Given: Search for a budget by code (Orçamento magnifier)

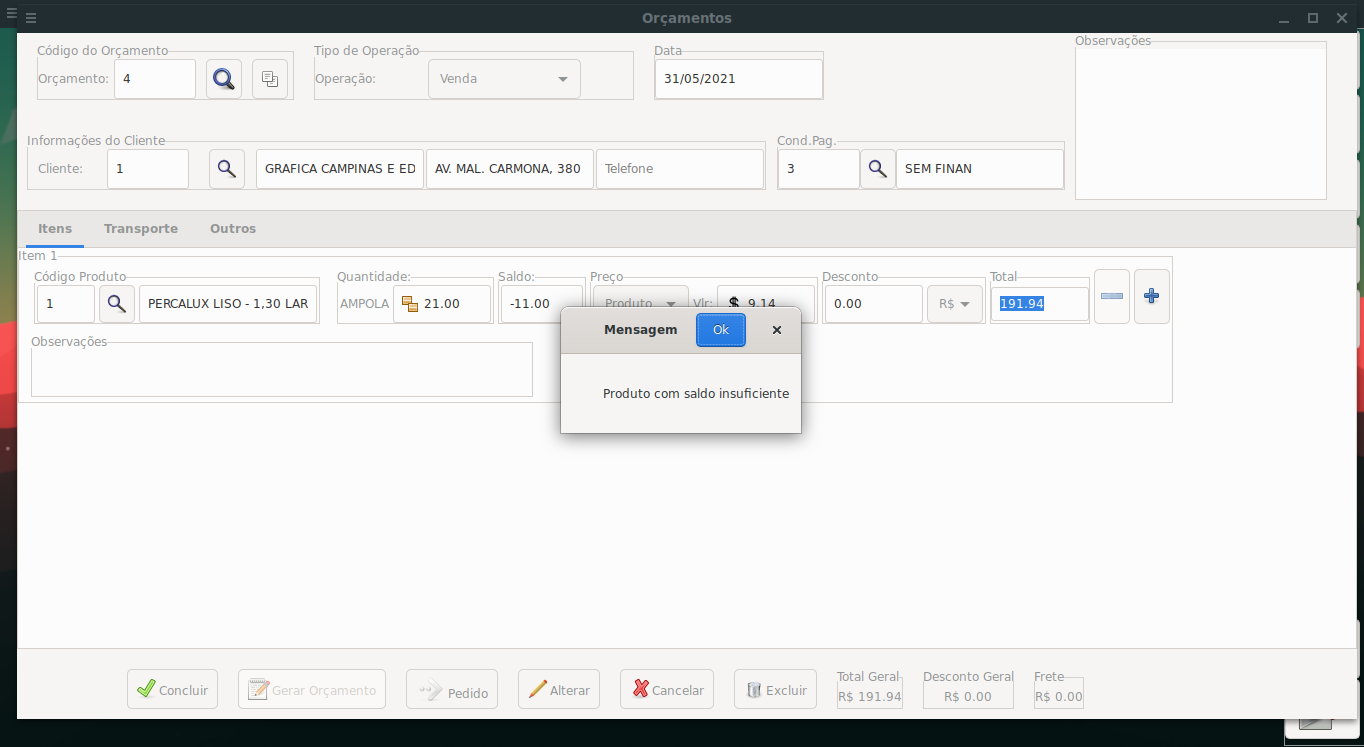Looking at the screenshot, I should 224,79.
